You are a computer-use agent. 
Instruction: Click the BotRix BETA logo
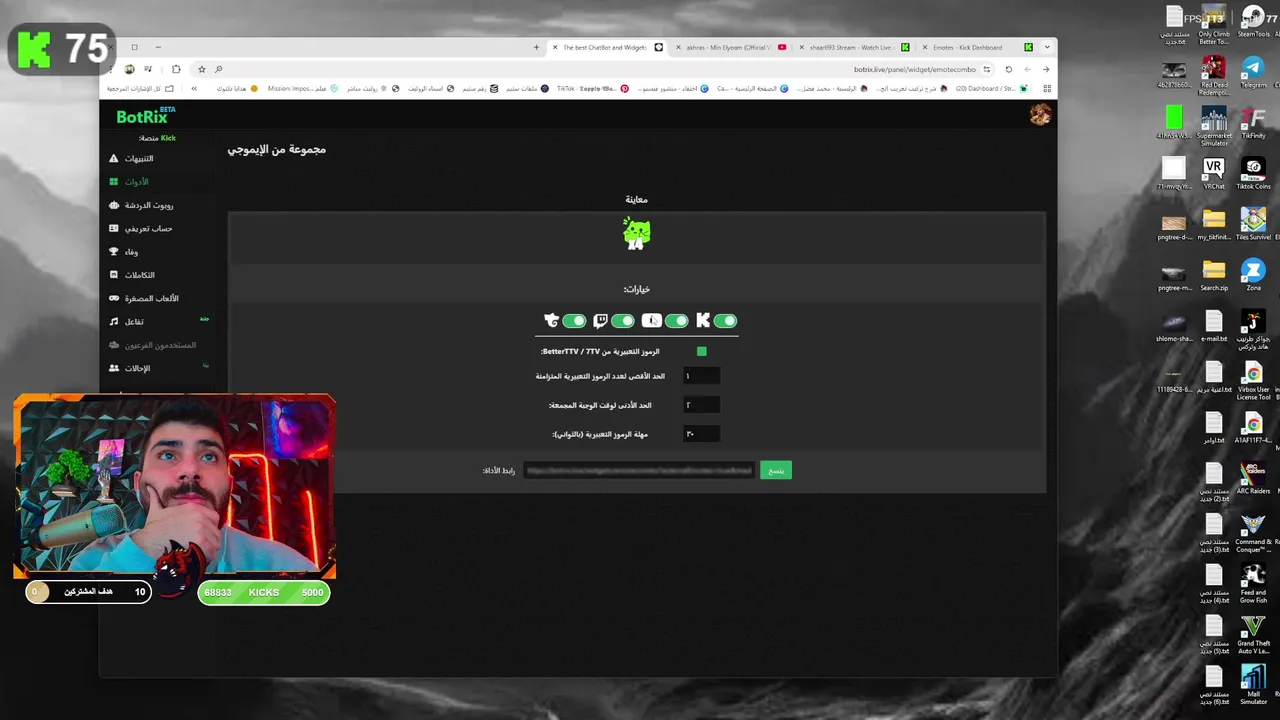pos(145,116)
